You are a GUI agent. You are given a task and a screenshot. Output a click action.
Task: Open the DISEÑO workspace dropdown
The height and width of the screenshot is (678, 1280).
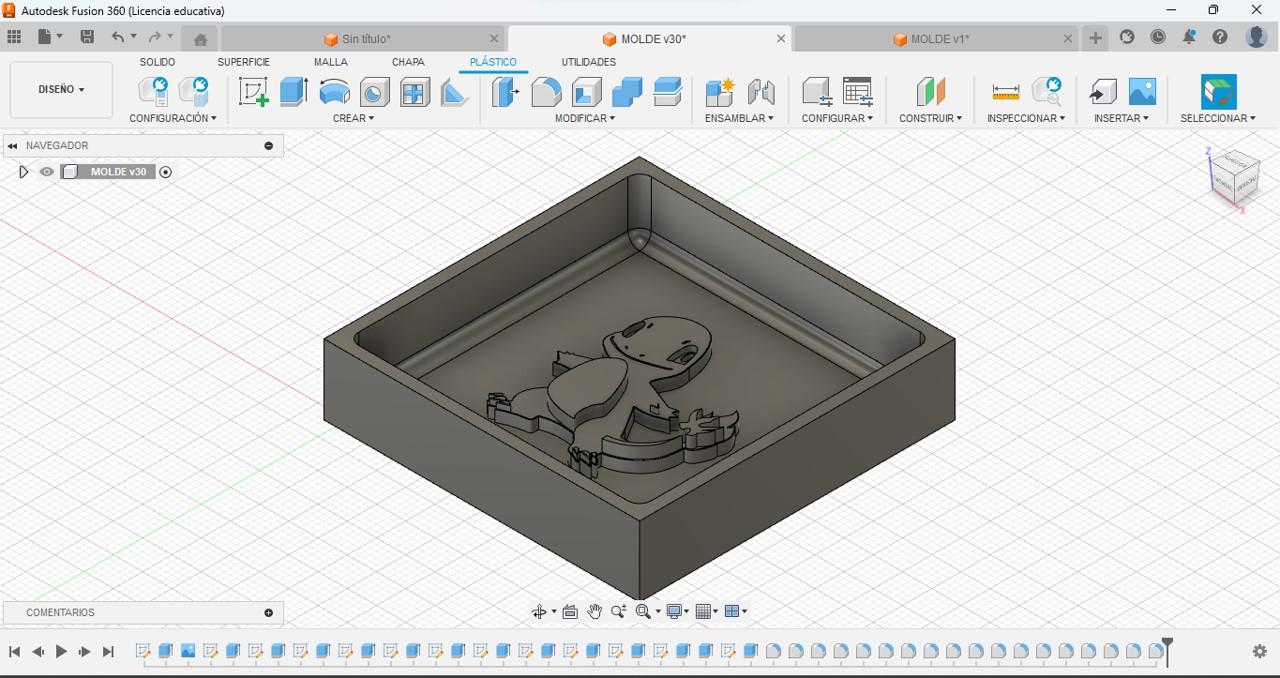[61, 89]
